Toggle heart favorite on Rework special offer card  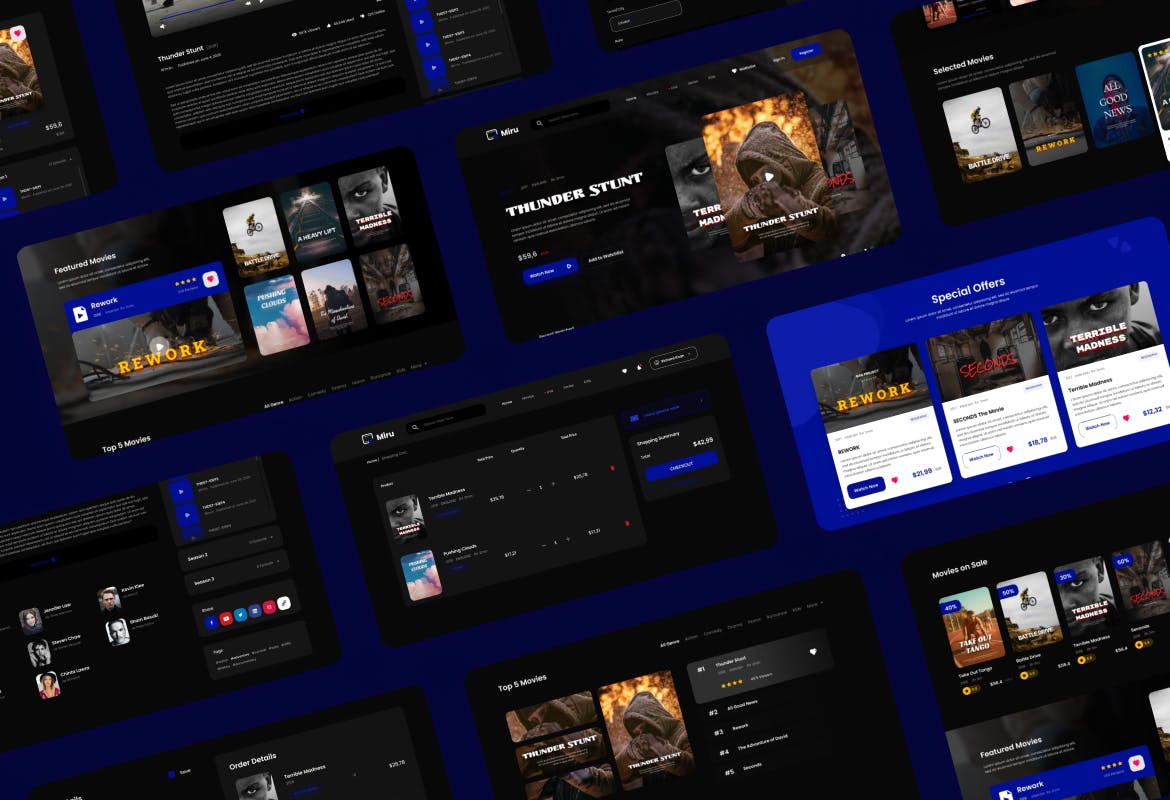894,480
